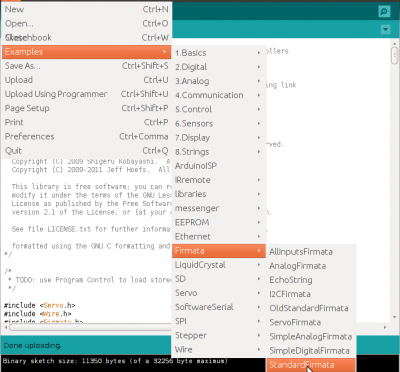This screenshot has width=400, height=372.
Task: Open the ServoFirmata example
Action: coord(311,322)
